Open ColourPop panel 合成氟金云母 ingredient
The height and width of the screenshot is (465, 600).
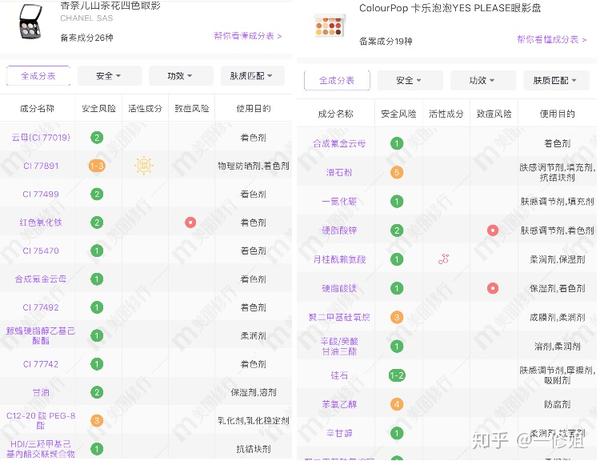(339, 143)
